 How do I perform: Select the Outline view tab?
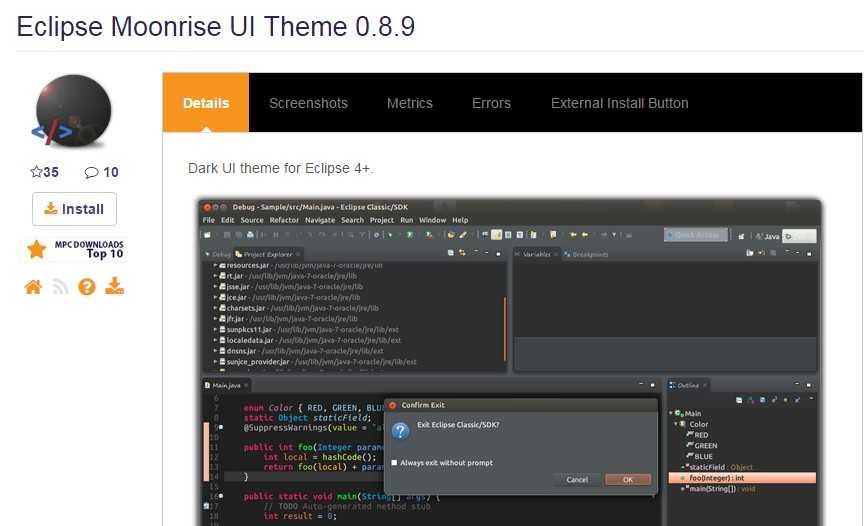pos(688,385)
